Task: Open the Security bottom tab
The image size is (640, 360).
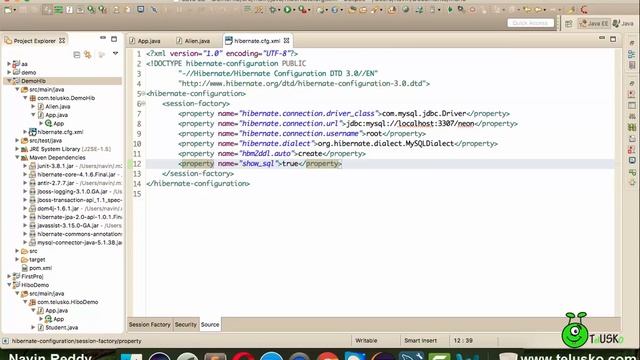Action: pyautogui.click(x=186, y=324)
